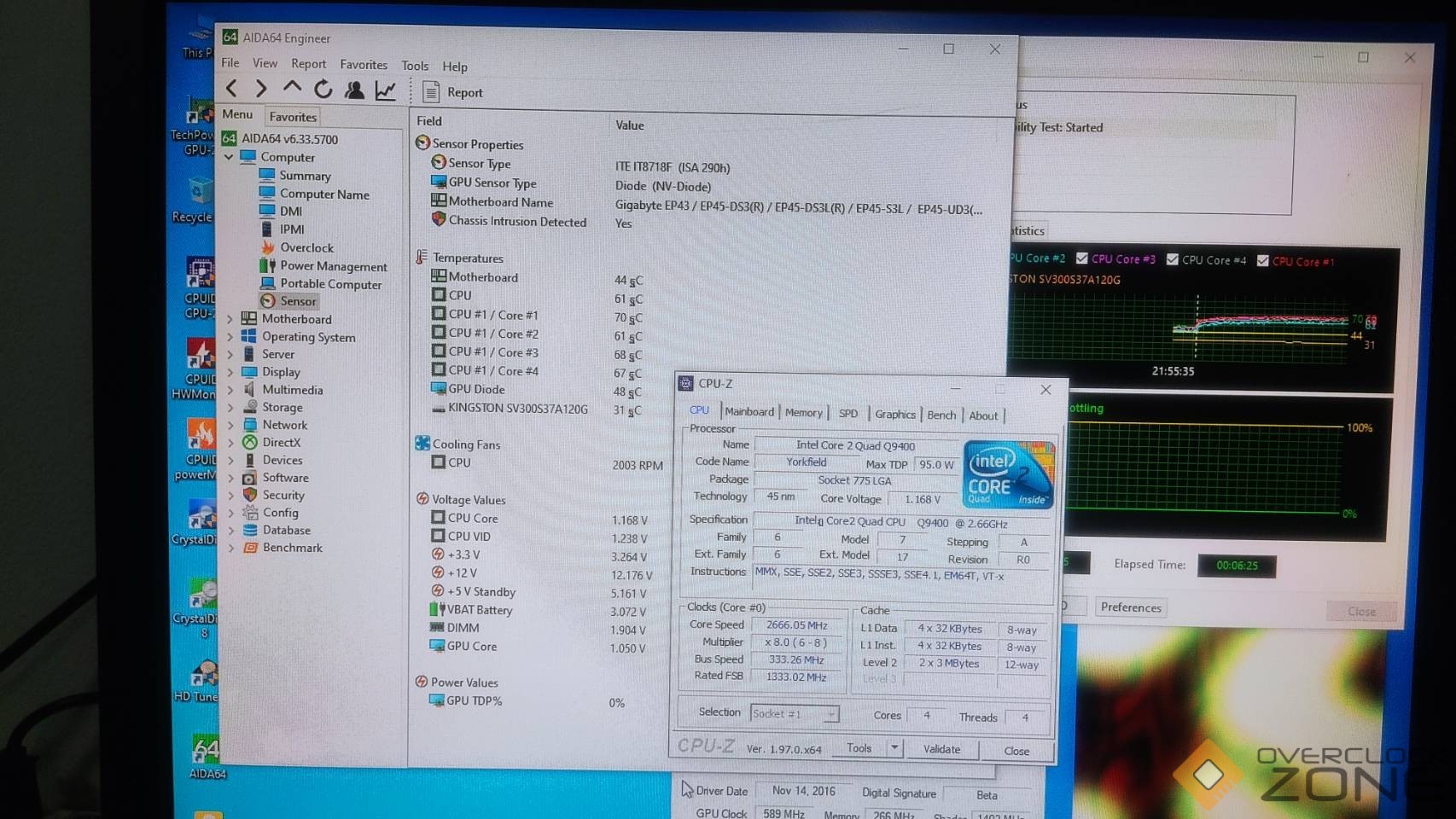Expand the Motherboard tree node
1456x819 pixels.
[230, 319]
